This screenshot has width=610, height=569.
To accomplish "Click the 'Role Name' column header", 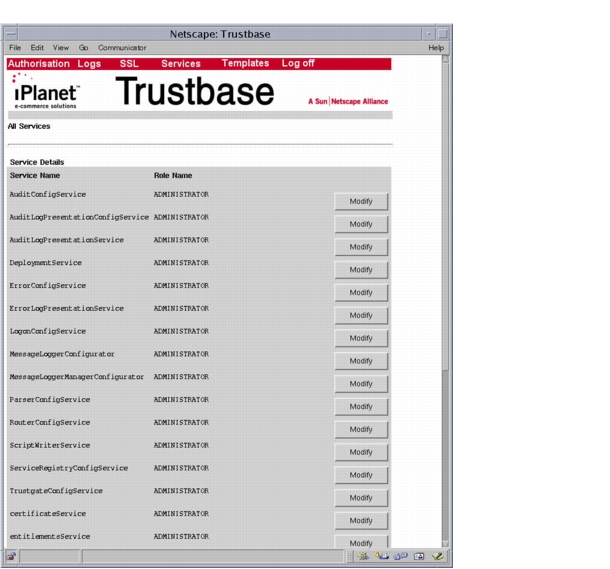I will [x=173, y=175].
